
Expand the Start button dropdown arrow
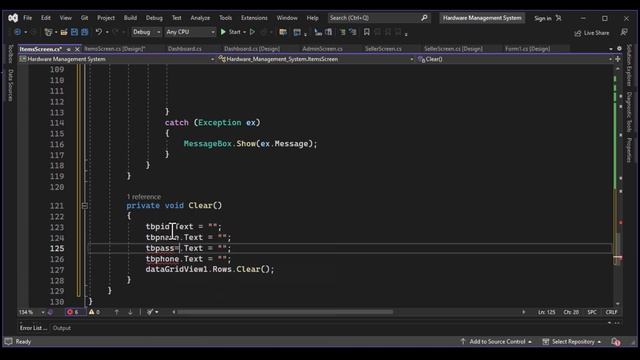click(x=244, y=32)
